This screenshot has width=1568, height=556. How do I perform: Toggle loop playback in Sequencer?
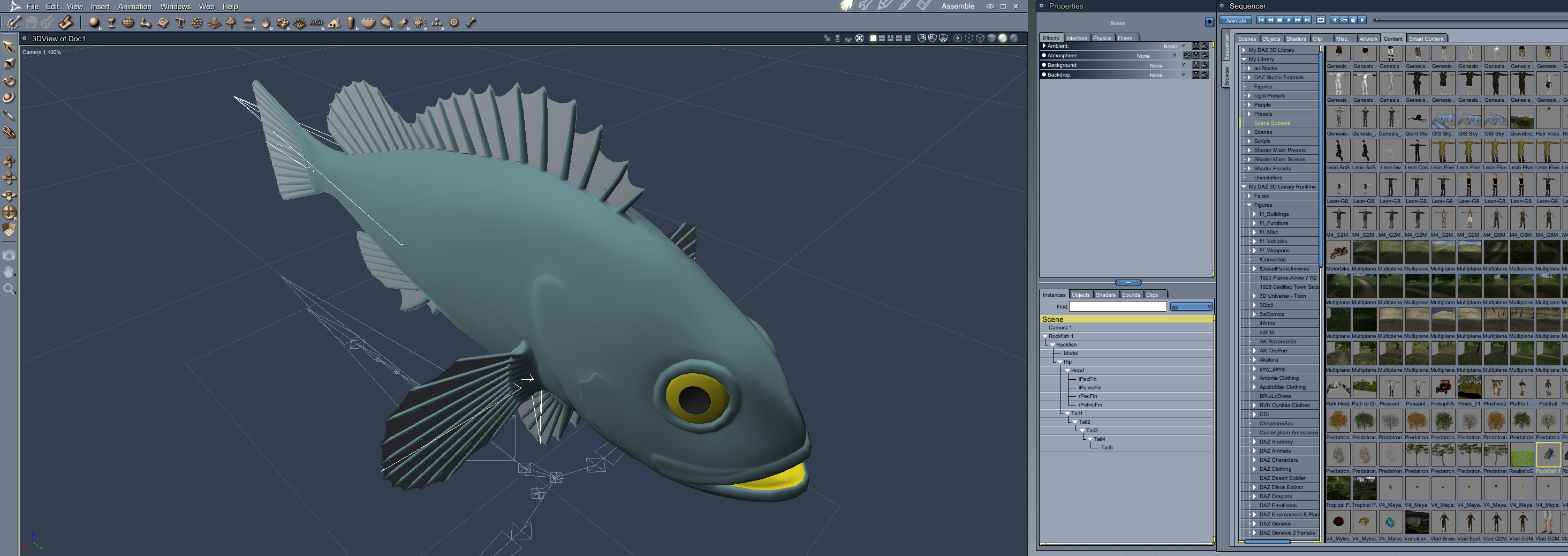1320,20
